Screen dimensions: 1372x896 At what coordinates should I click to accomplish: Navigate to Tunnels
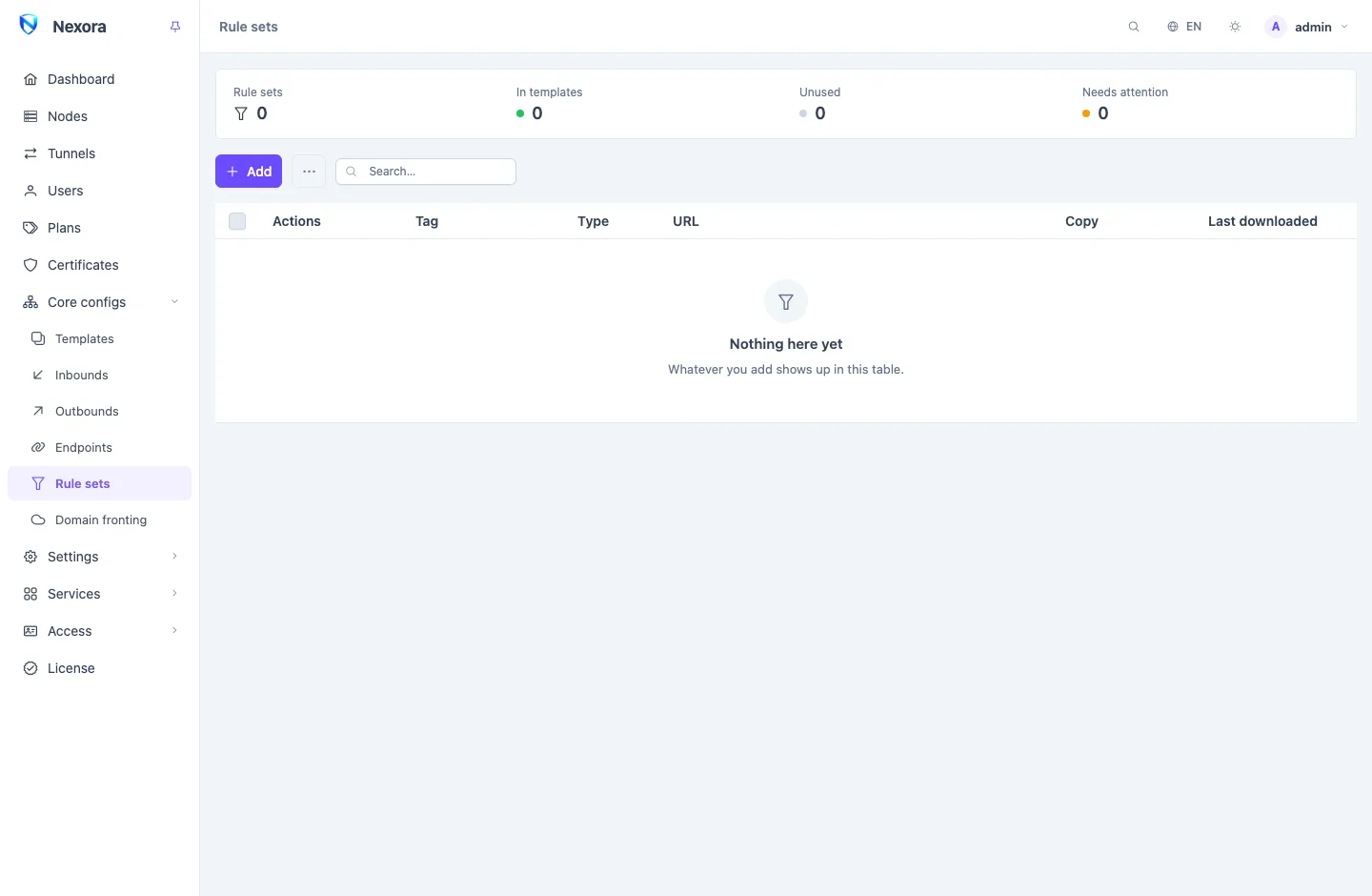click(99, 153)
